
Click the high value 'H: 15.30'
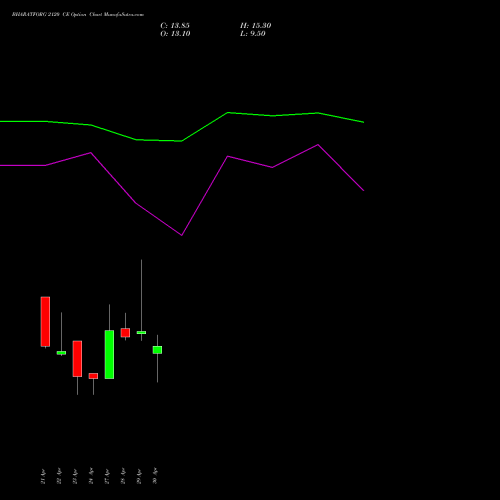click(256, 26)
